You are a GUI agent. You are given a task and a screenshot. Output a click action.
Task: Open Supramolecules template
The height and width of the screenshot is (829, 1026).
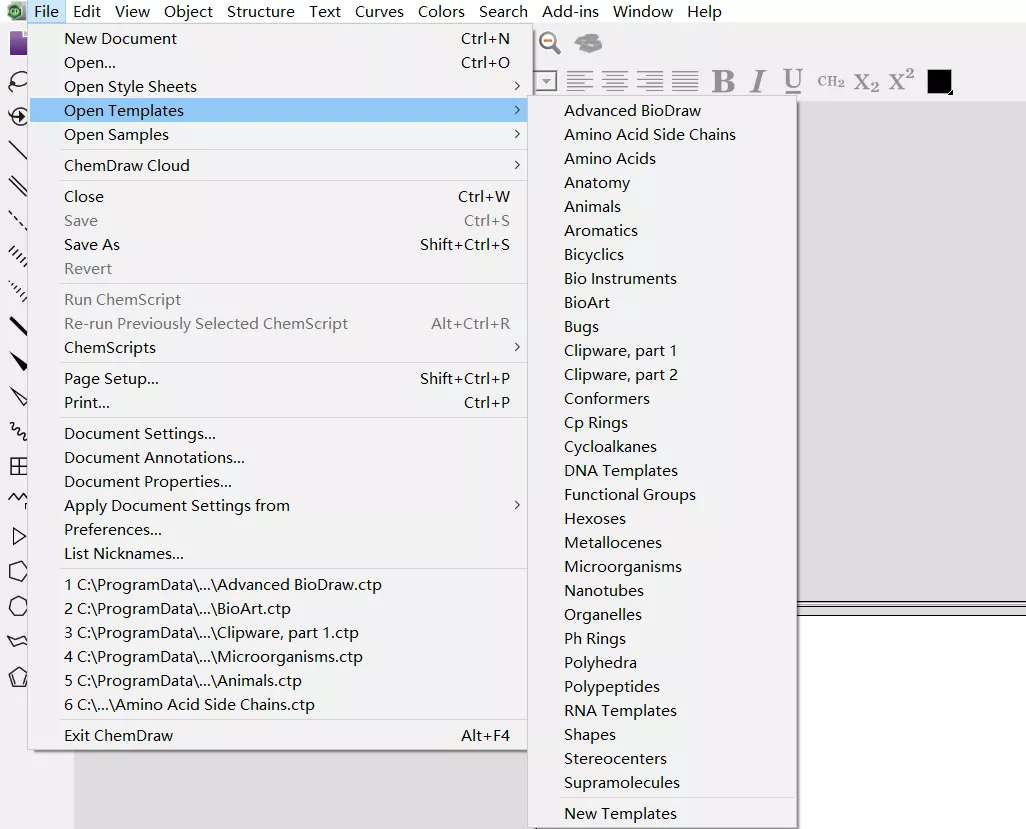pyautogui.click(x=663, y=782)
